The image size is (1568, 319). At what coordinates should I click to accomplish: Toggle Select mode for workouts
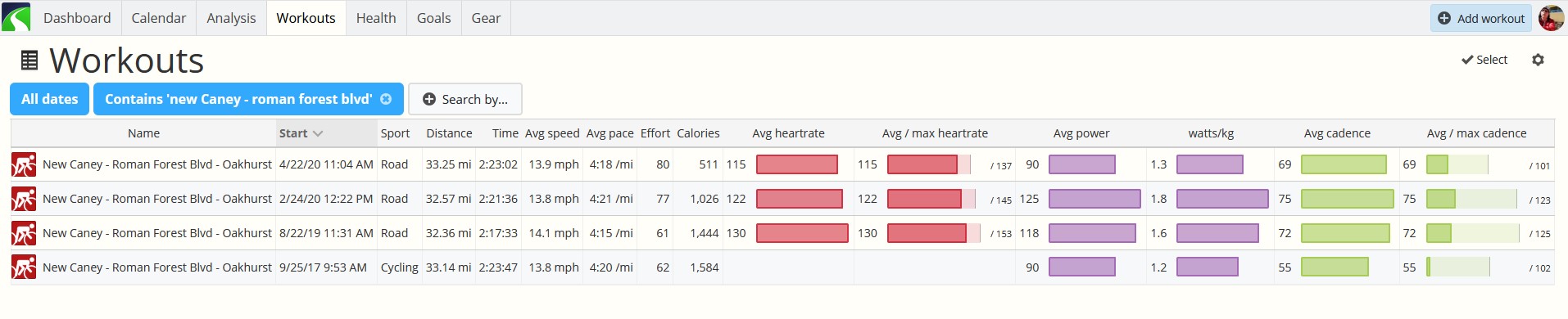1484,60
